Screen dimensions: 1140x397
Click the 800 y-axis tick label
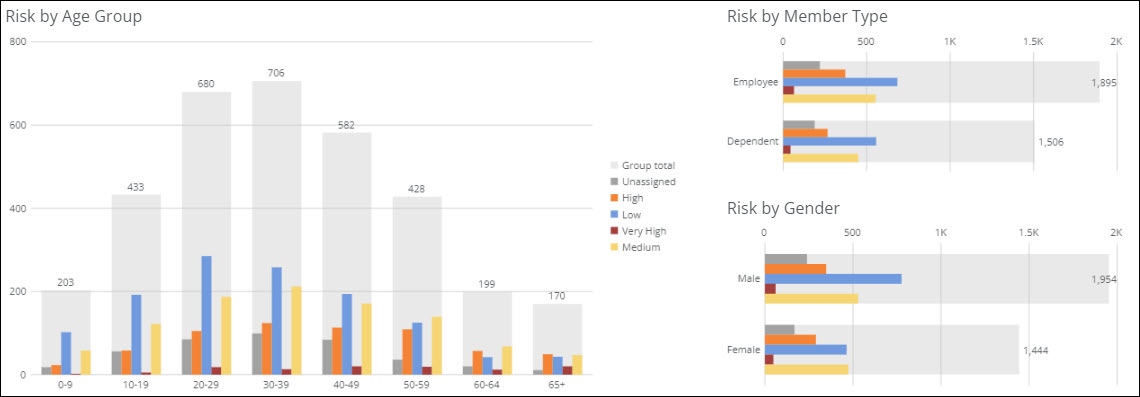(18, 42)
